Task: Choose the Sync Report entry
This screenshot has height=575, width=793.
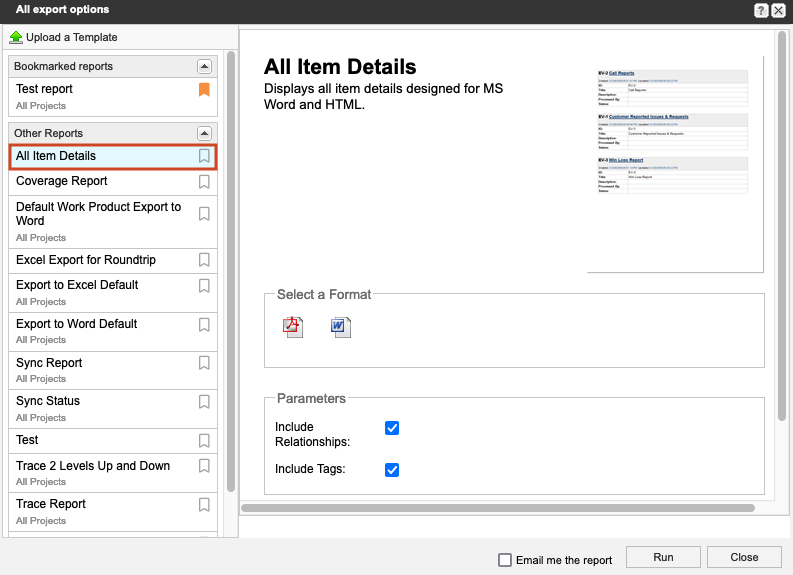Action: coord(49,363)
